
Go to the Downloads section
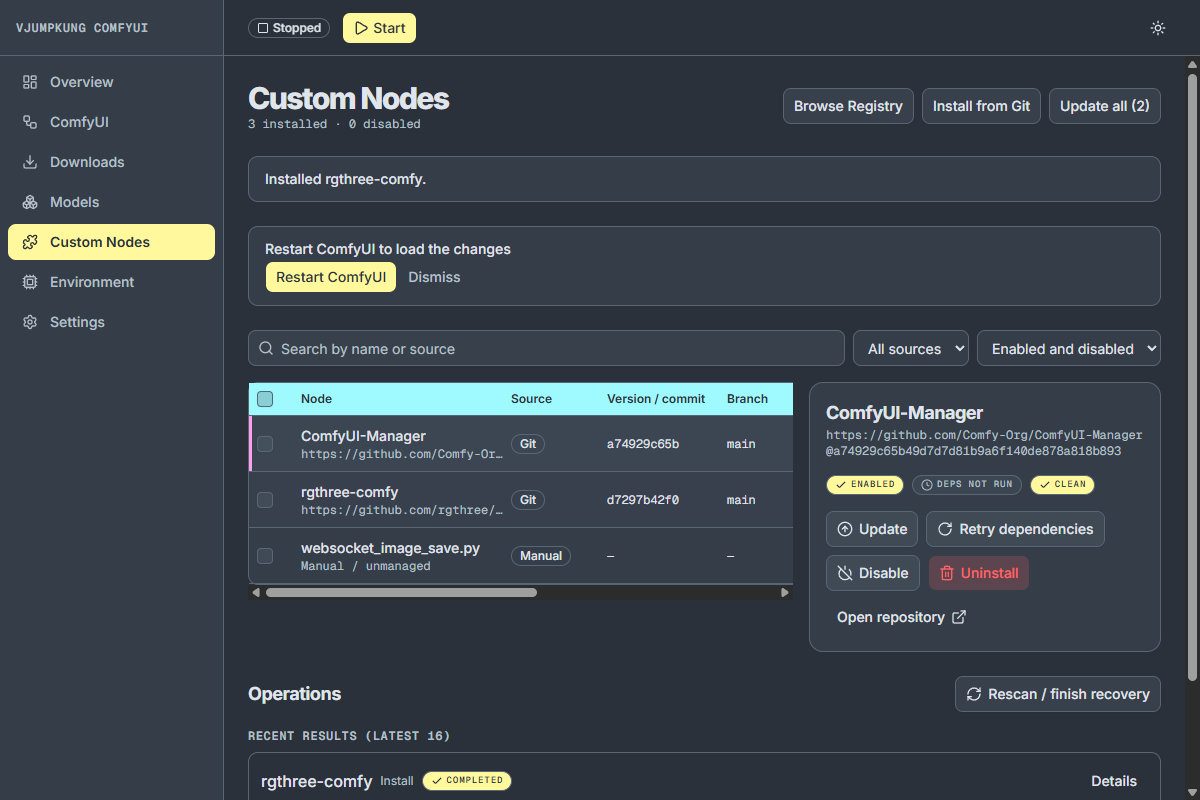tap(111, 162)
